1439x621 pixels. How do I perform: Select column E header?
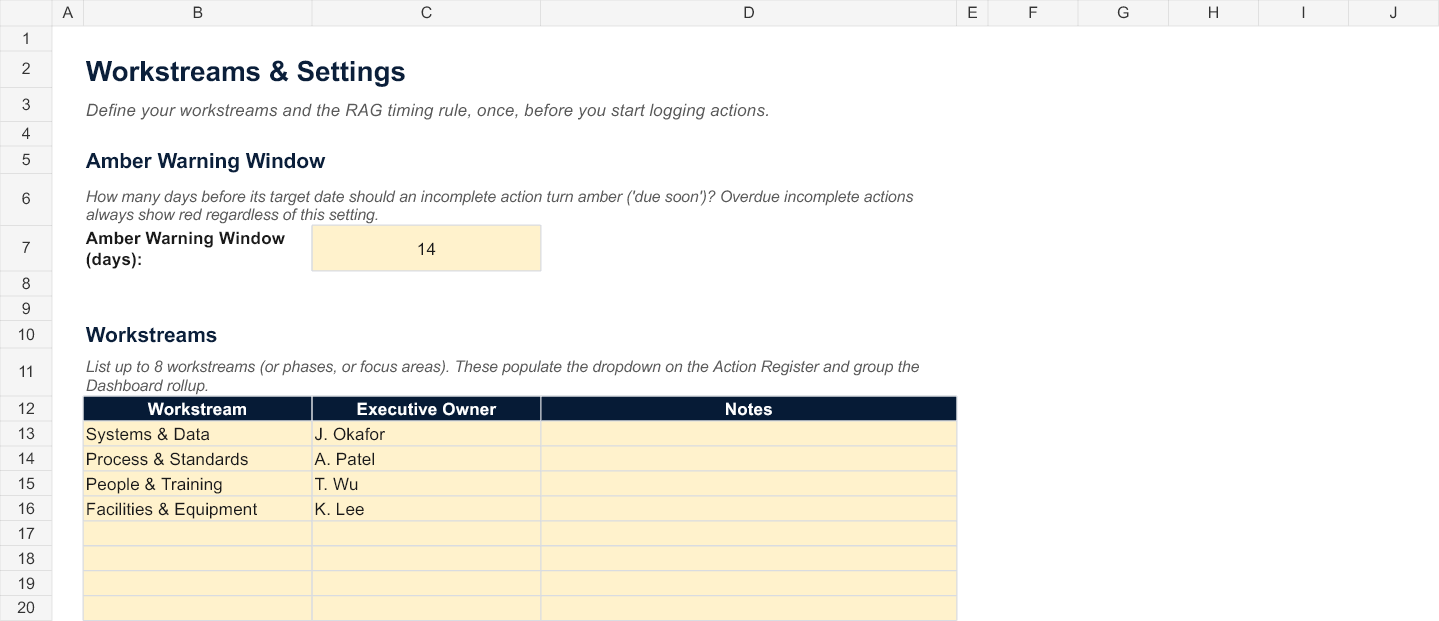(x=972, y=13)
